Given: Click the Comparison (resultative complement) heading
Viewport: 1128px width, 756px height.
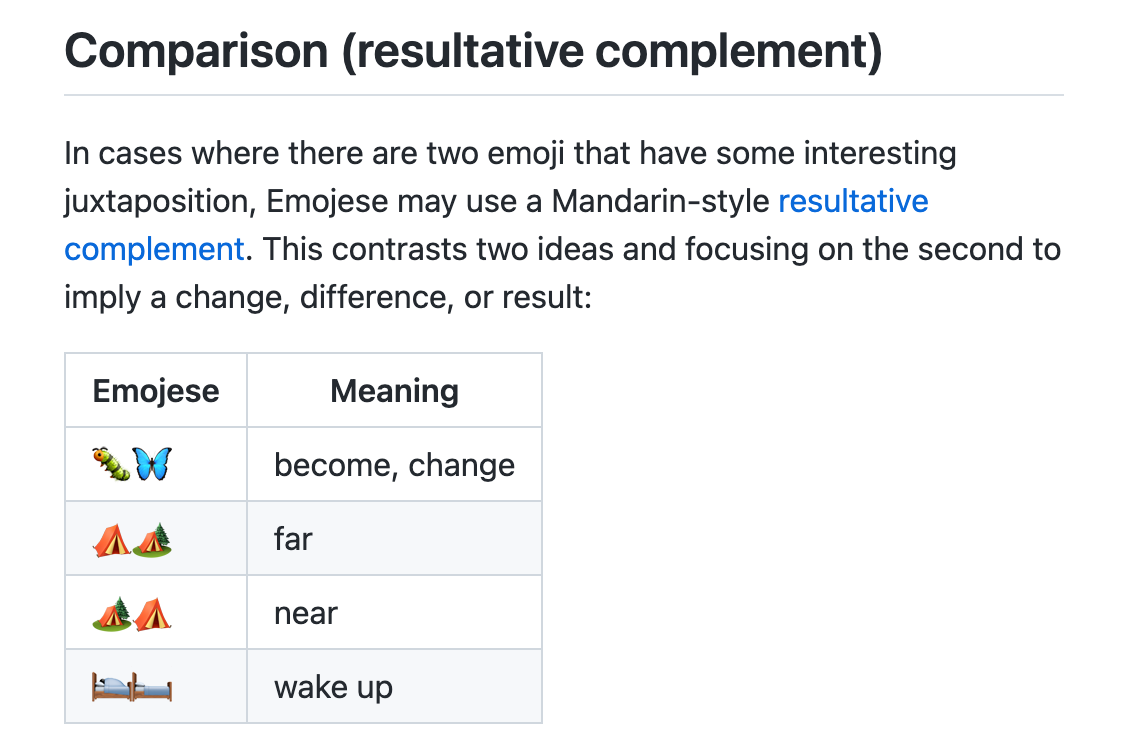Looking at the screenshot, I should point(473,52).
